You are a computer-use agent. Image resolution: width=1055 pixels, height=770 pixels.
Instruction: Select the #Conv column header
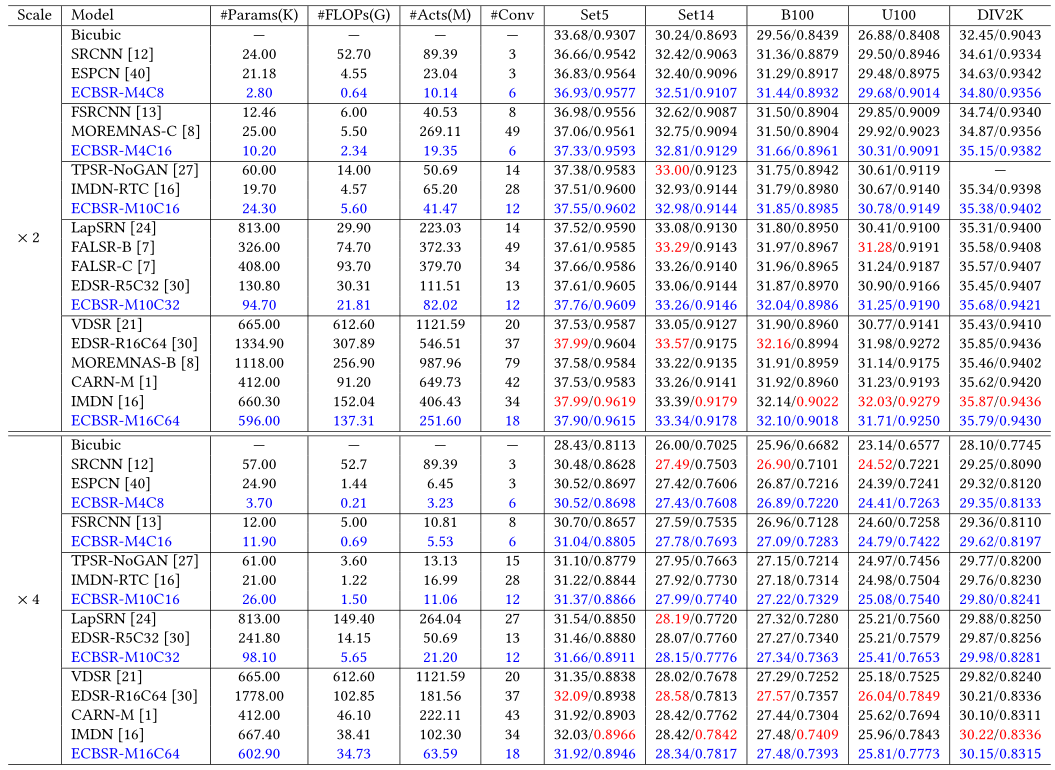pyautogui.click(x=512, y=15)
